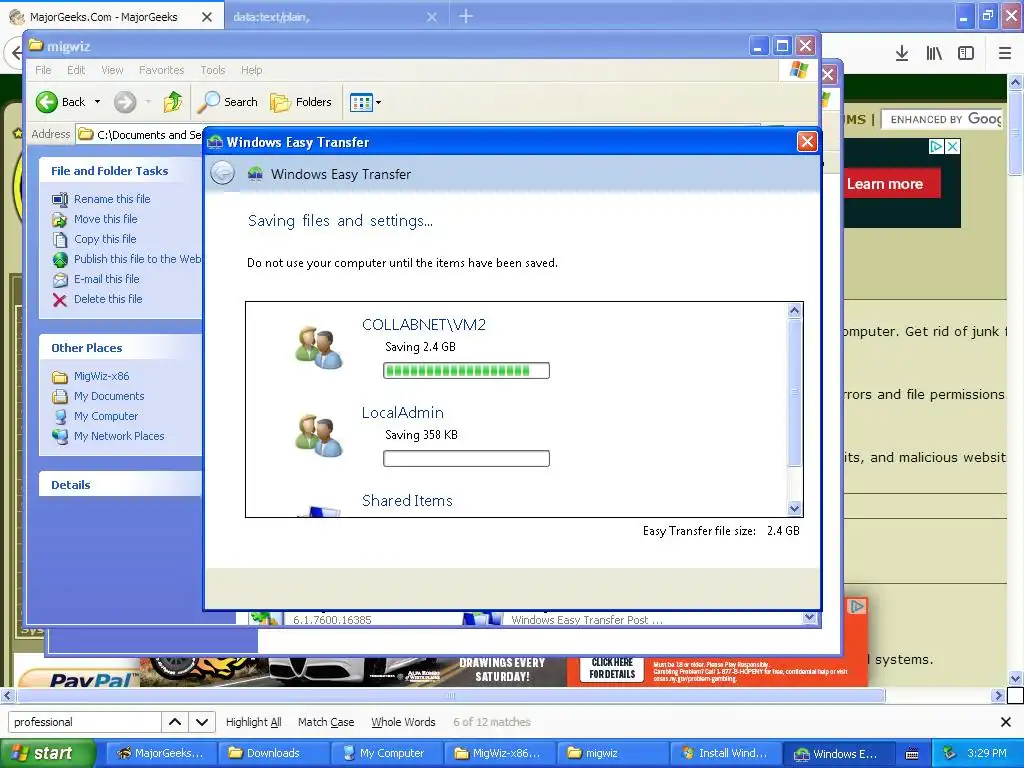This screenshot has width=1024, height=768.
Task: Switch to Downloads taskbar button
Action: pyautogui.click(x=272, y=753)
